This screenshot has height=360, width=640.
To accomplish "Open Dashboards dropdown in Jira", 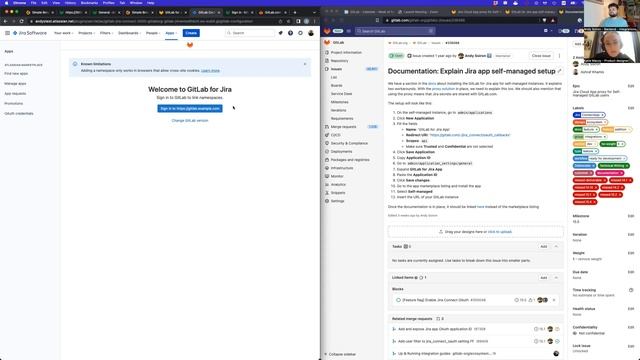I will pyautogui.click(x=129, y=33).
